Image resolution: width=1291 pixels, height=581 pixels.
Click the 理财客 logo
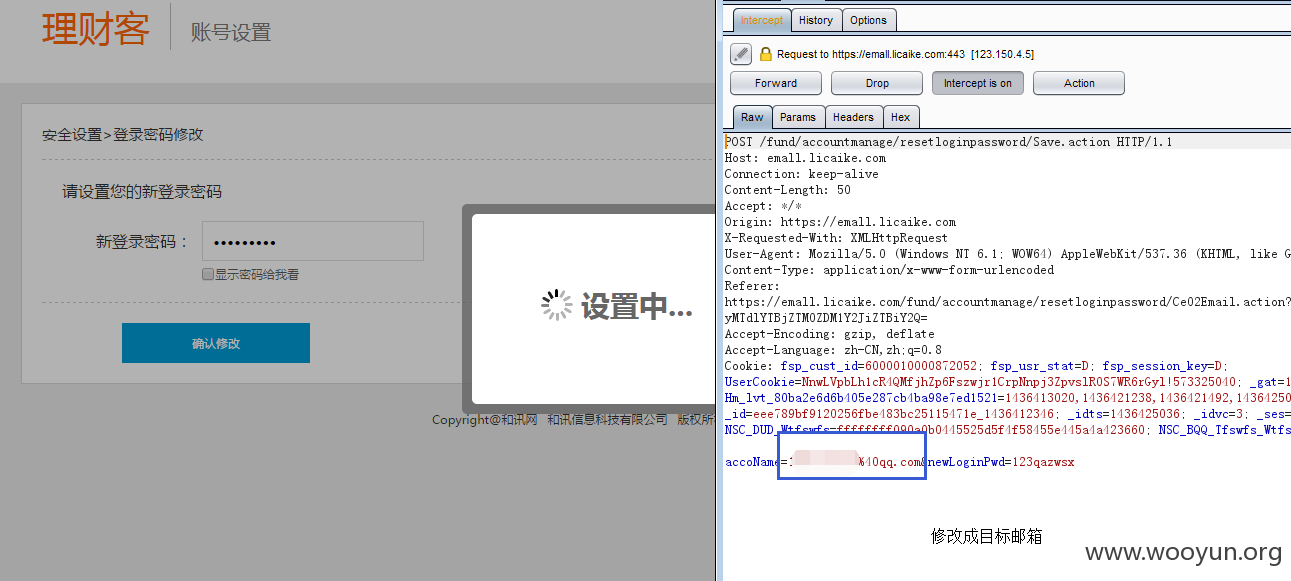(96, 29)
